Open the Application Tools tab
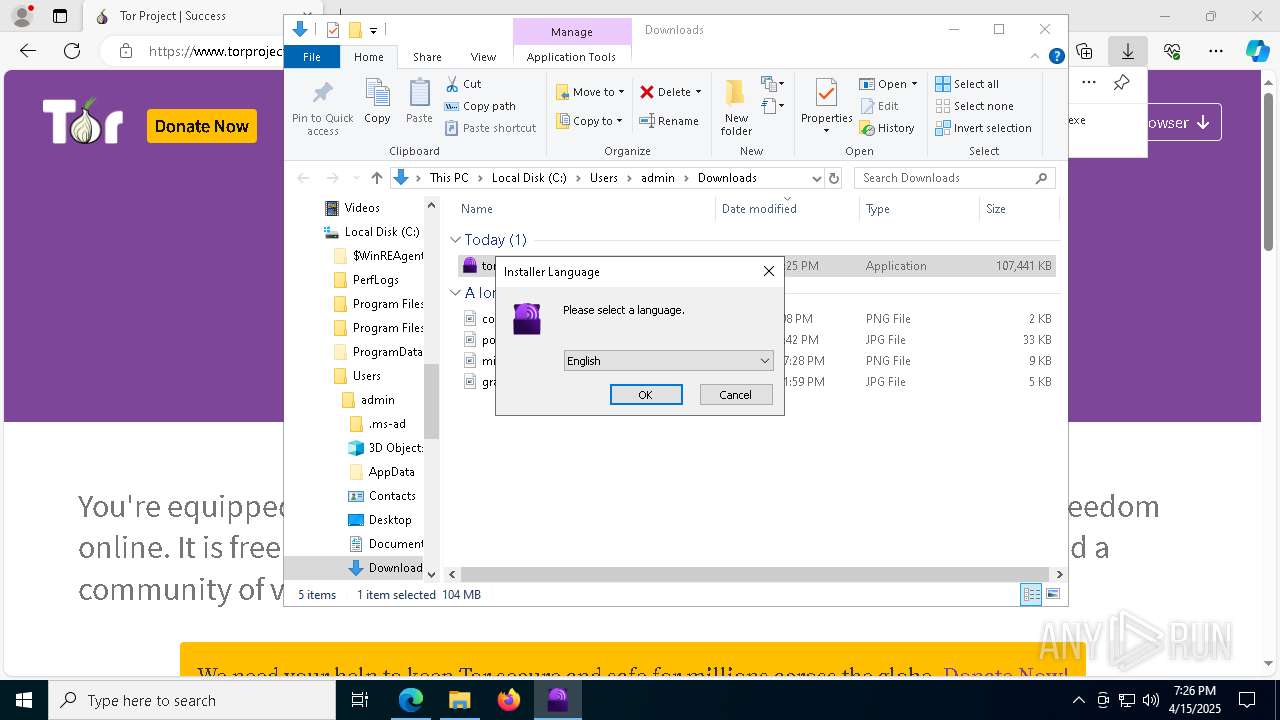Viewport: 1280px width, 720px height. point(571,57)
